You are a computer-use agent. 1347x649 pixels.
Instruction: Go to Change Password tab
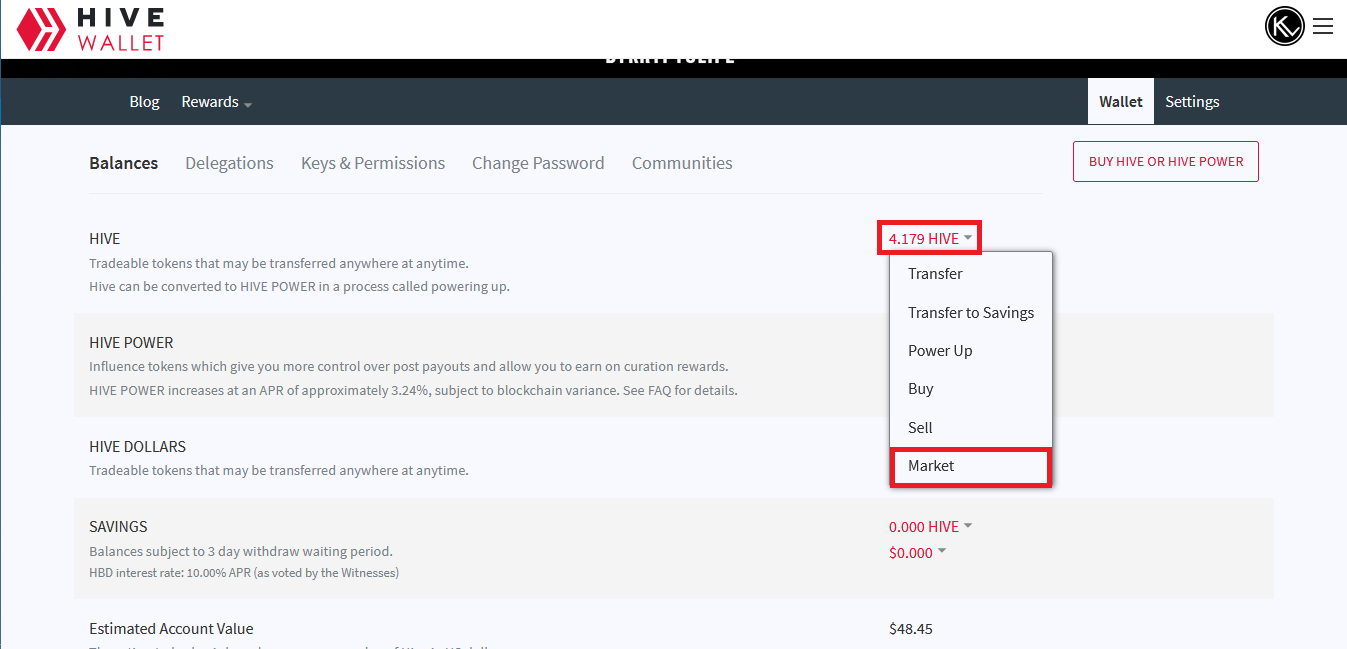coord(538,163)
